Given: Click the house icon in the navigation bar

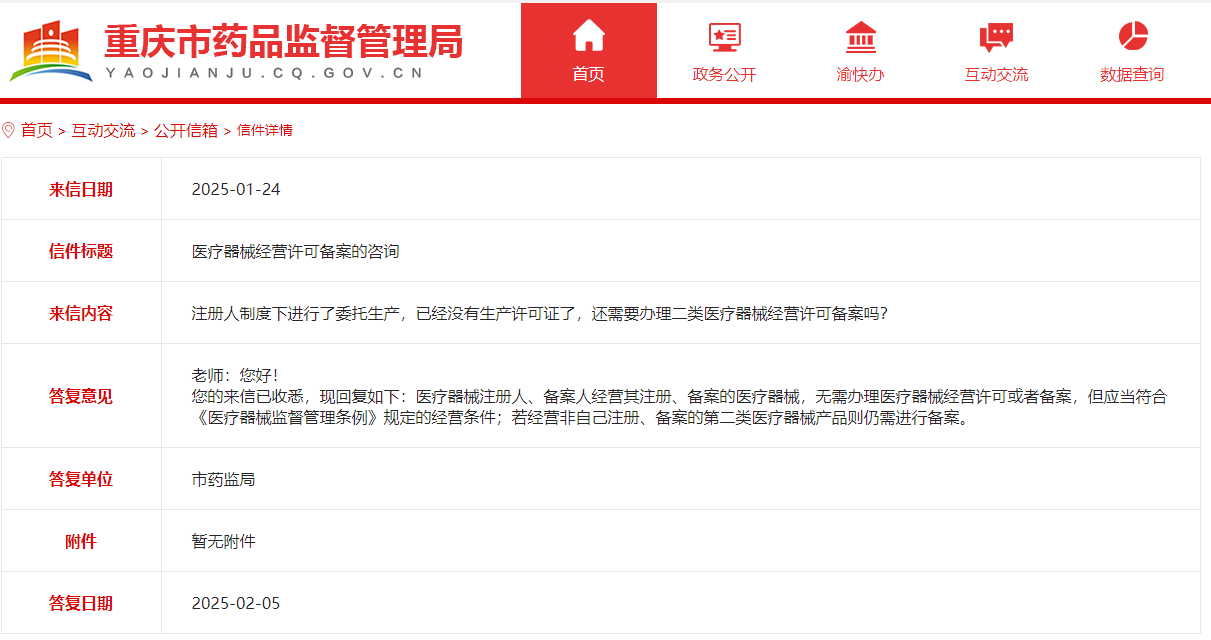Looking at the screenshot, I should click(588, 36).
